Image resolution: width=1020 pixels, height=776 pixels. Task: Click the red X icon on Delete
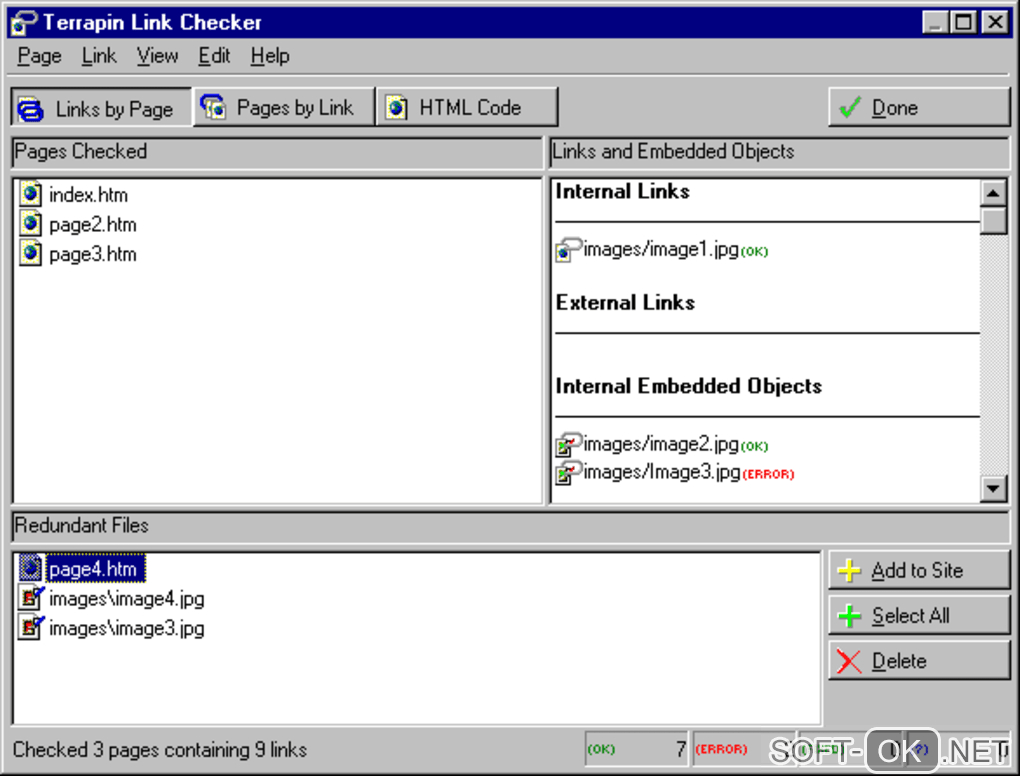point(849,662)
